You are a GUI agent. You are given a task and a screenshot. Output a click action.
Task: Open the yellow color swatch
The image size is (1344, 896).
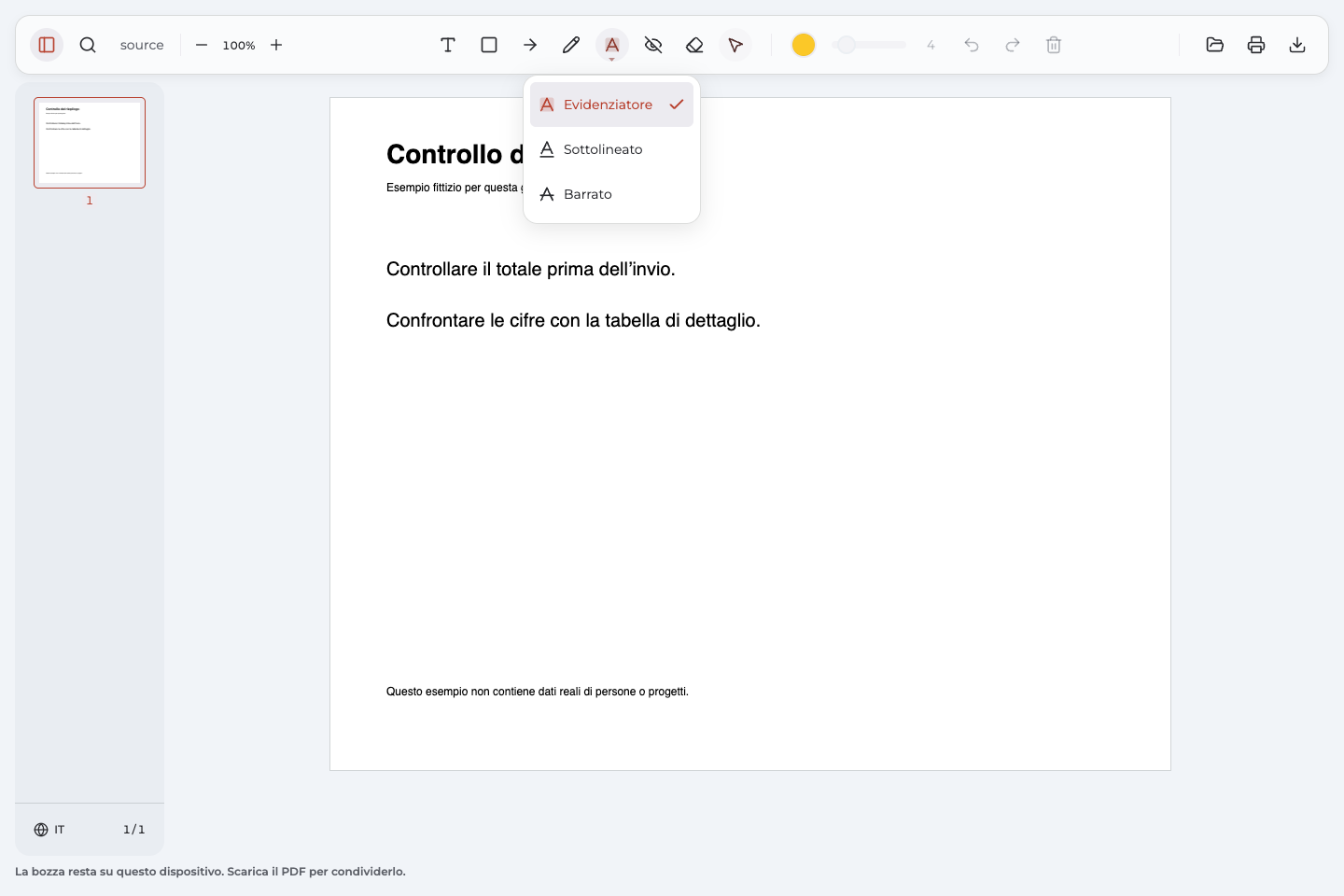click(x=804, y=45)
